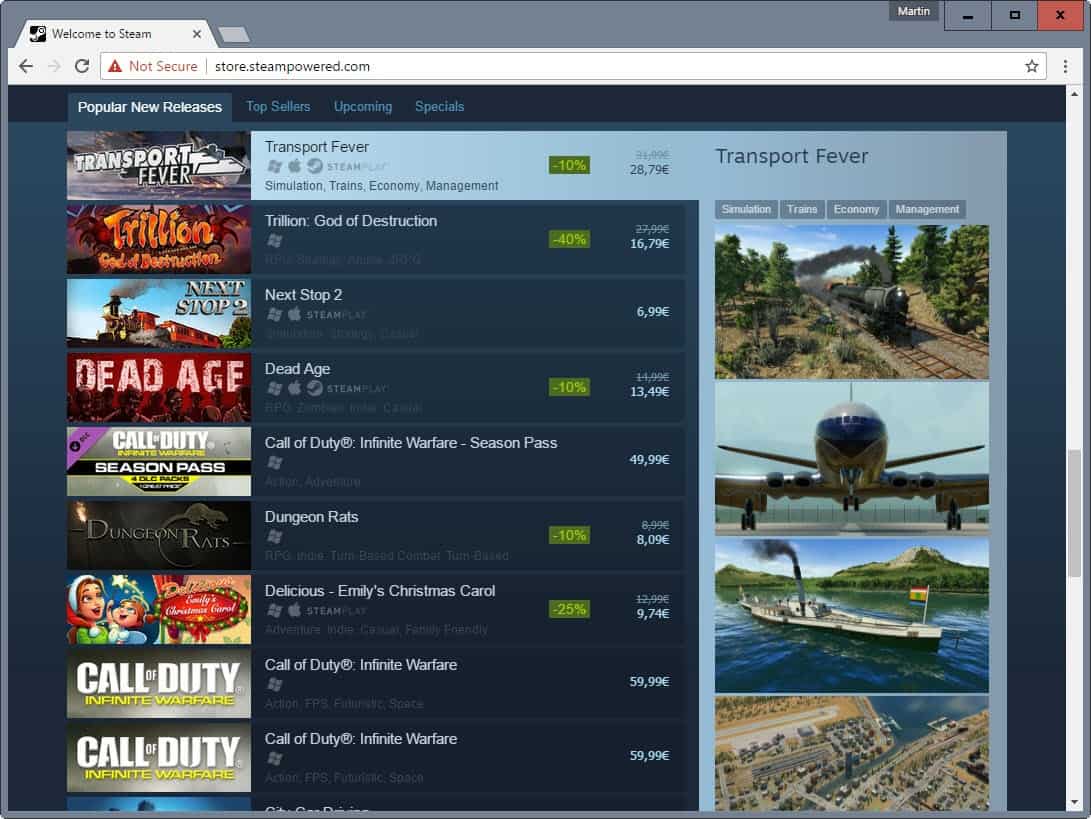The width and height of the screenshot is (1091, 819).
Task: Click Delicious - Emily's Christmas Carol title
Action: (380, 591)
